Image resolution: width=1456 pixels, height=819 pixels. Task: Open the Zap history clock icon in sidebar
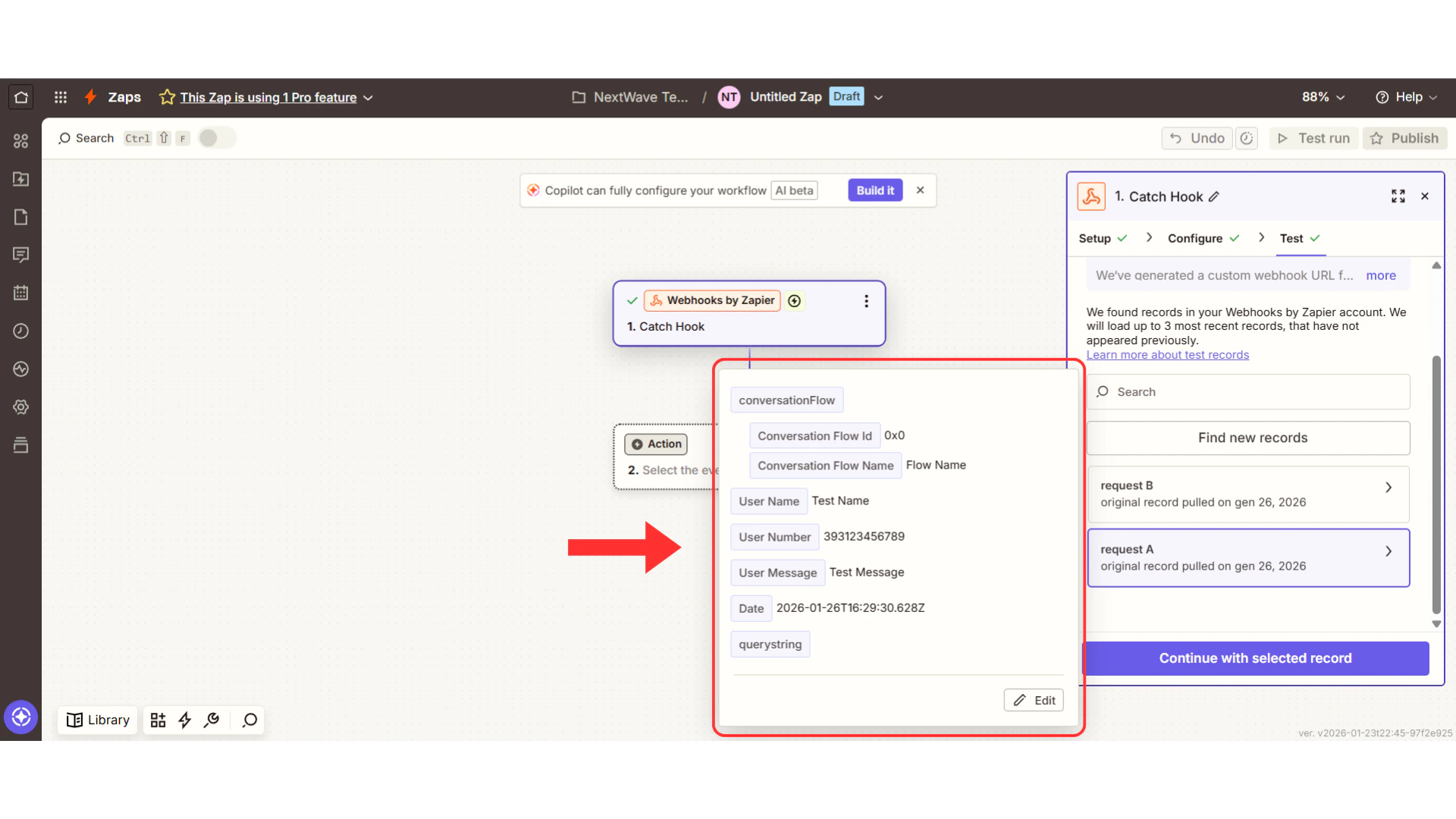[x=20, y=331]
